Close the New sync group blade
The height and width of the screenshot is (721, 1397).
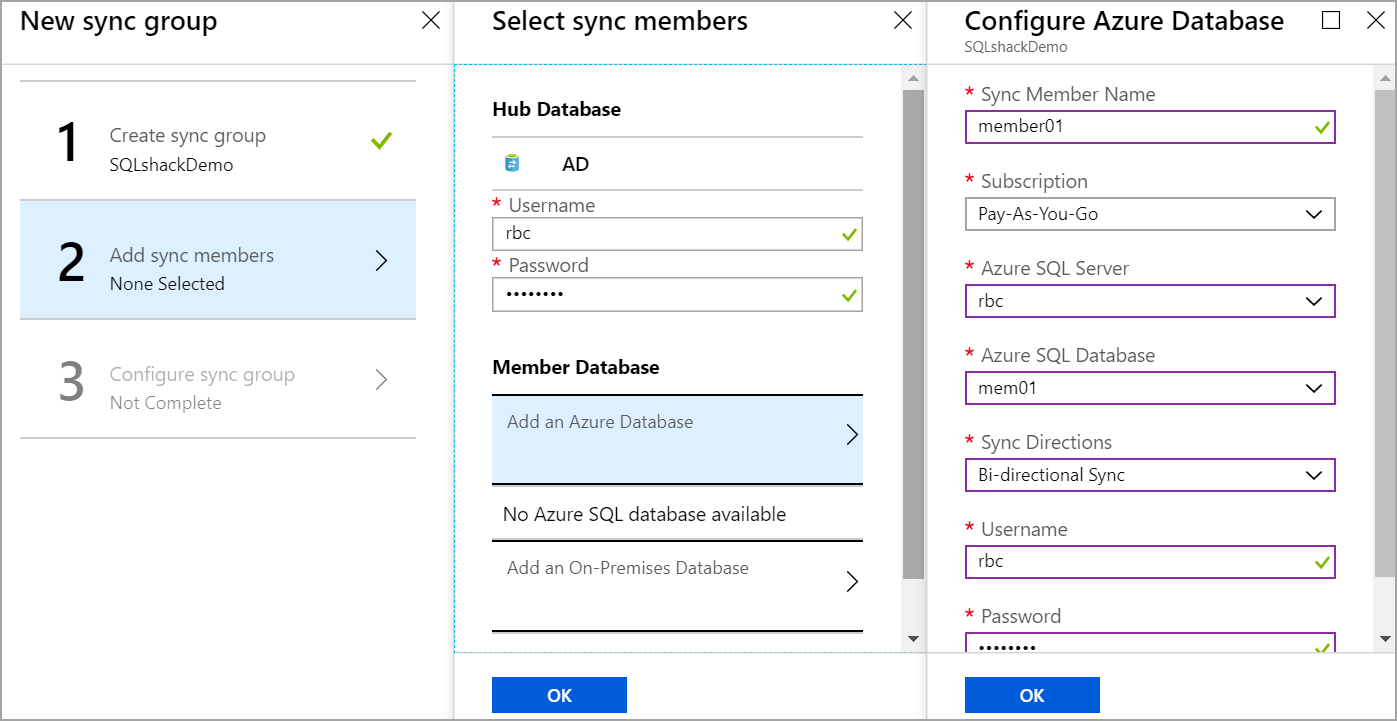click(x=431, y=21)
